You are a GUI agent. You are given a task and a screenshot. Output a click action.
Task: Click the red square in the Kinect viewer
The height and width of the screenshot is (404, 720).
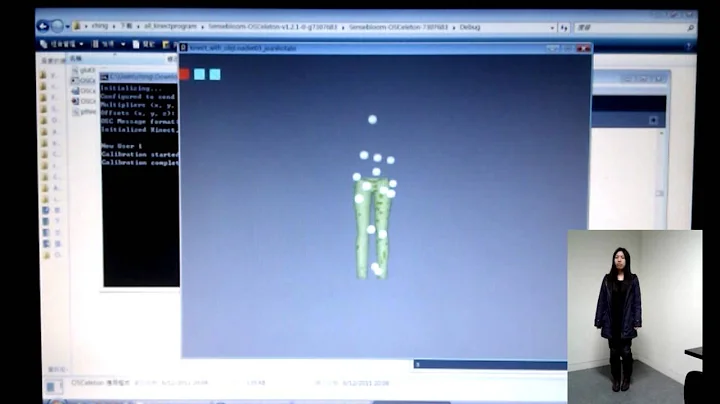(x=184, y=74)
